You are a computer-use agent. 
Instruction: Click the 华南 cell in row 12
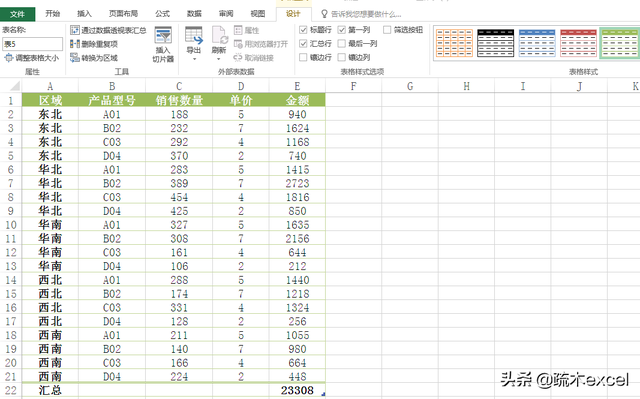50,252
